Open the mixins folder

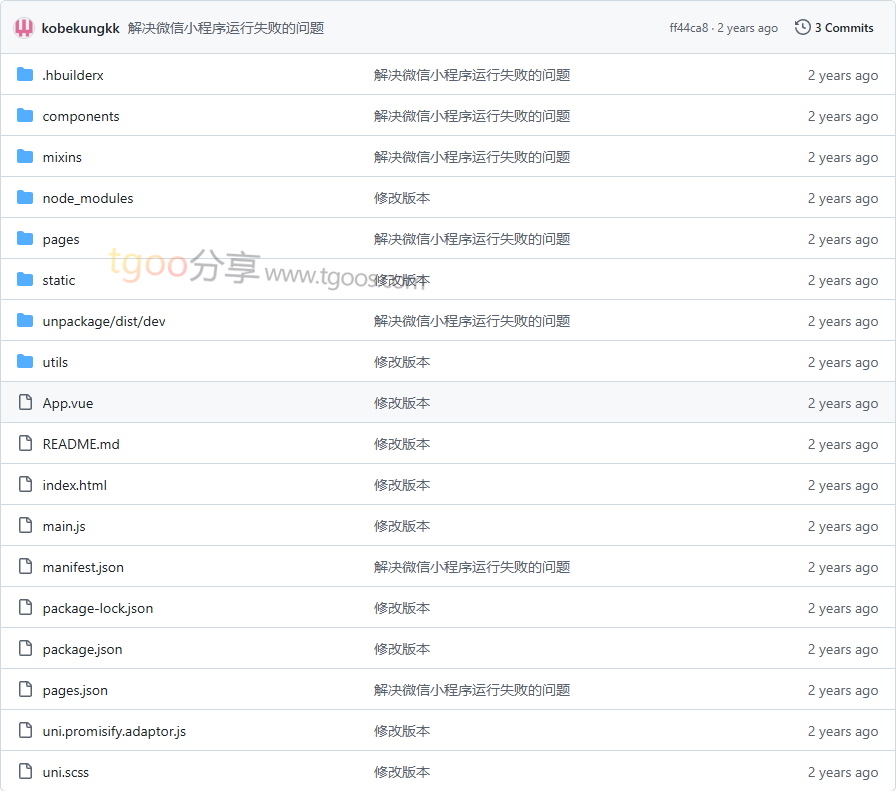[x=62, y=157]
